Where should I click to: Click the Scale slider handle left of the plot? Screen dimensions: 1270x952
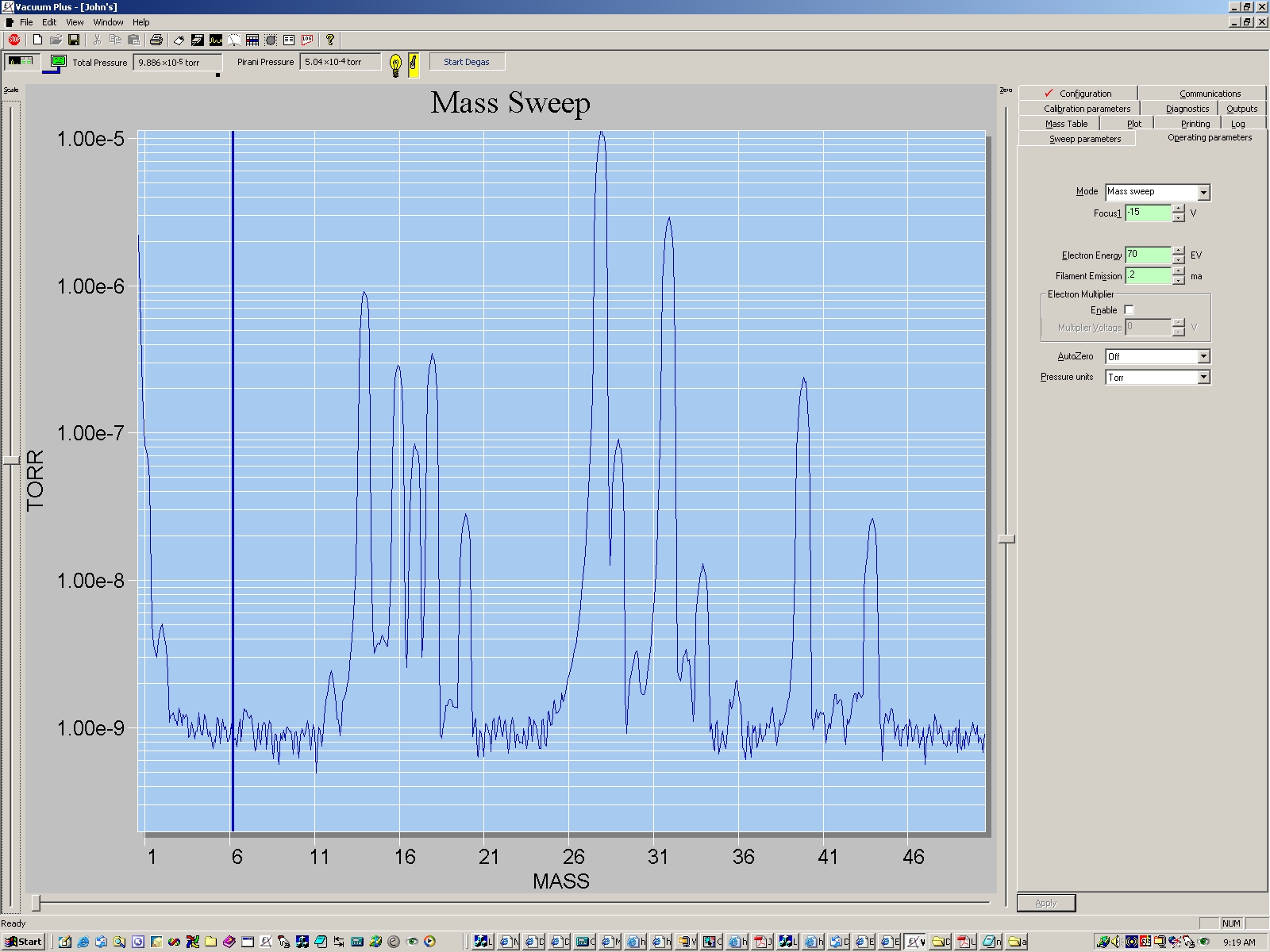[x=11, y=461]
